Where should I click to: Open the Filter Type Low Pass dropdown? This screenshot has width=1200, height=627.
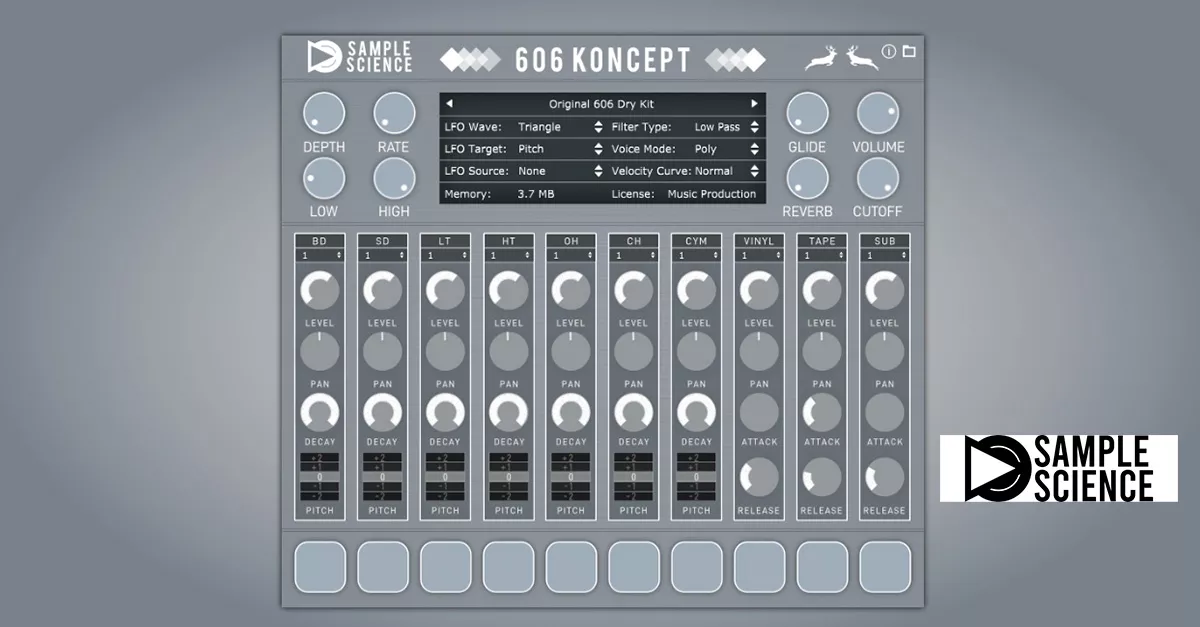726,127
